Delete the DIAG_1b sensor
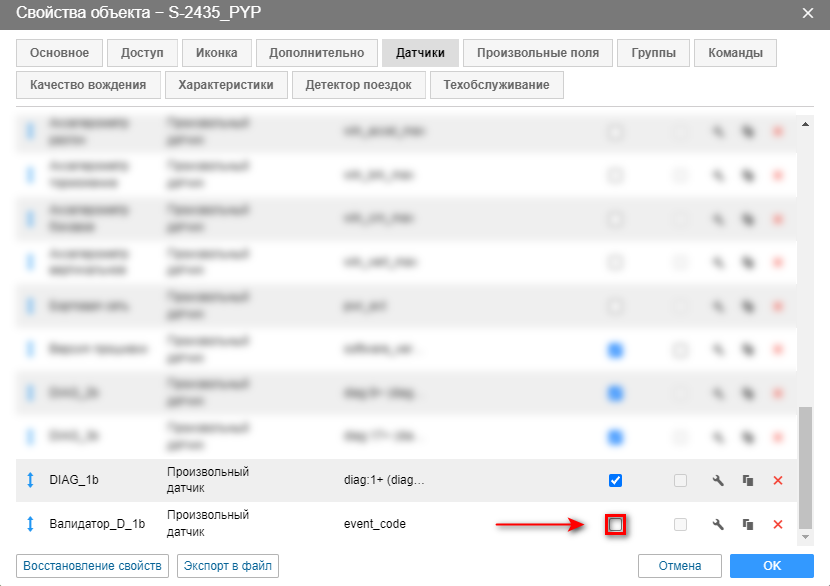The height and width of the screenshot is (586, 830). pos(778,480)
